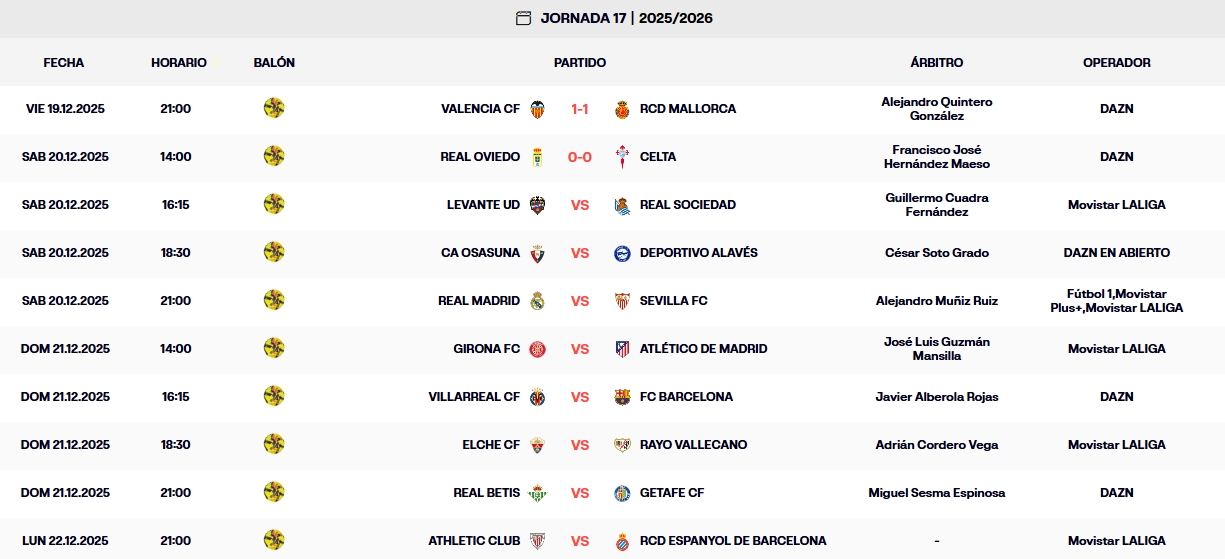Click the Atlético de Madrid crest

click(622, 349)
